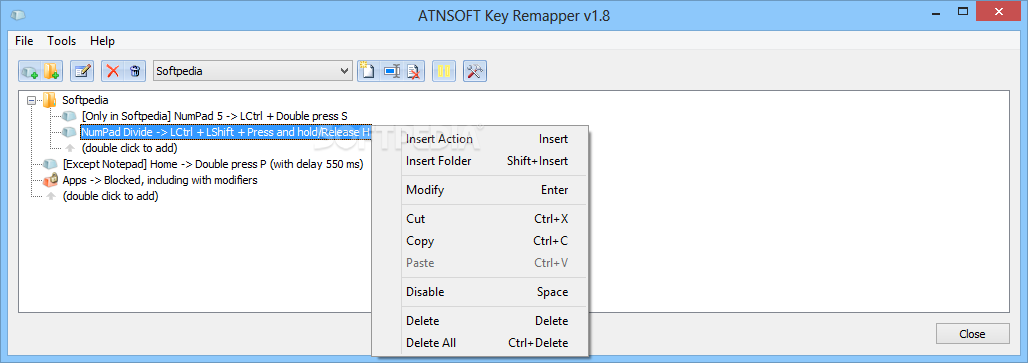Click key icon beside NumPad 5 entry
This screenshot has width=1028, height=363.
69,117
